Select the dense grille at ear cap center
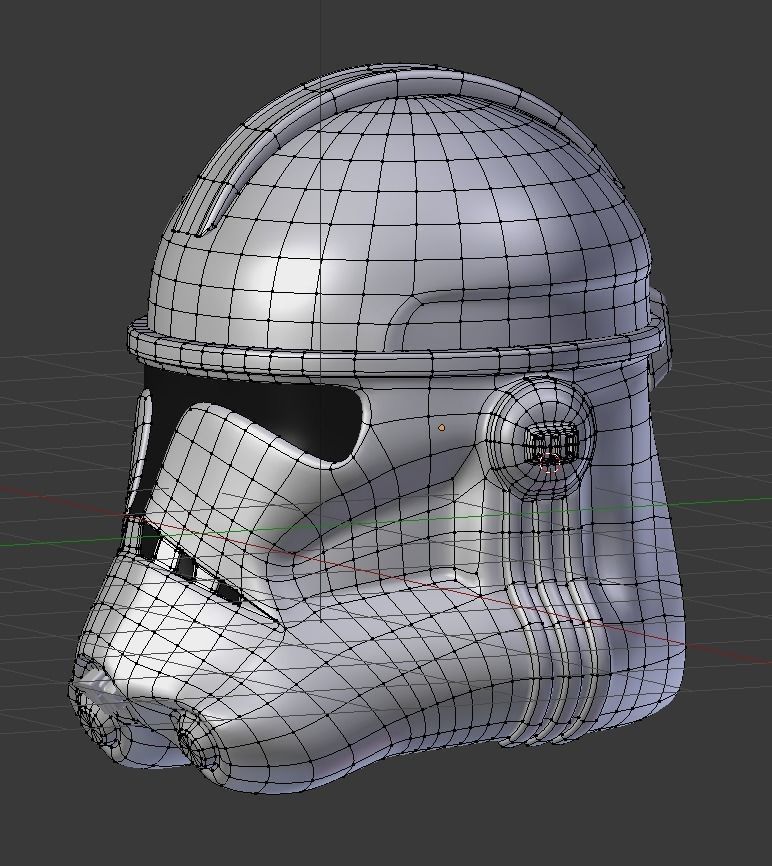This screenshot has height=866, width=772. coord(554,443)
